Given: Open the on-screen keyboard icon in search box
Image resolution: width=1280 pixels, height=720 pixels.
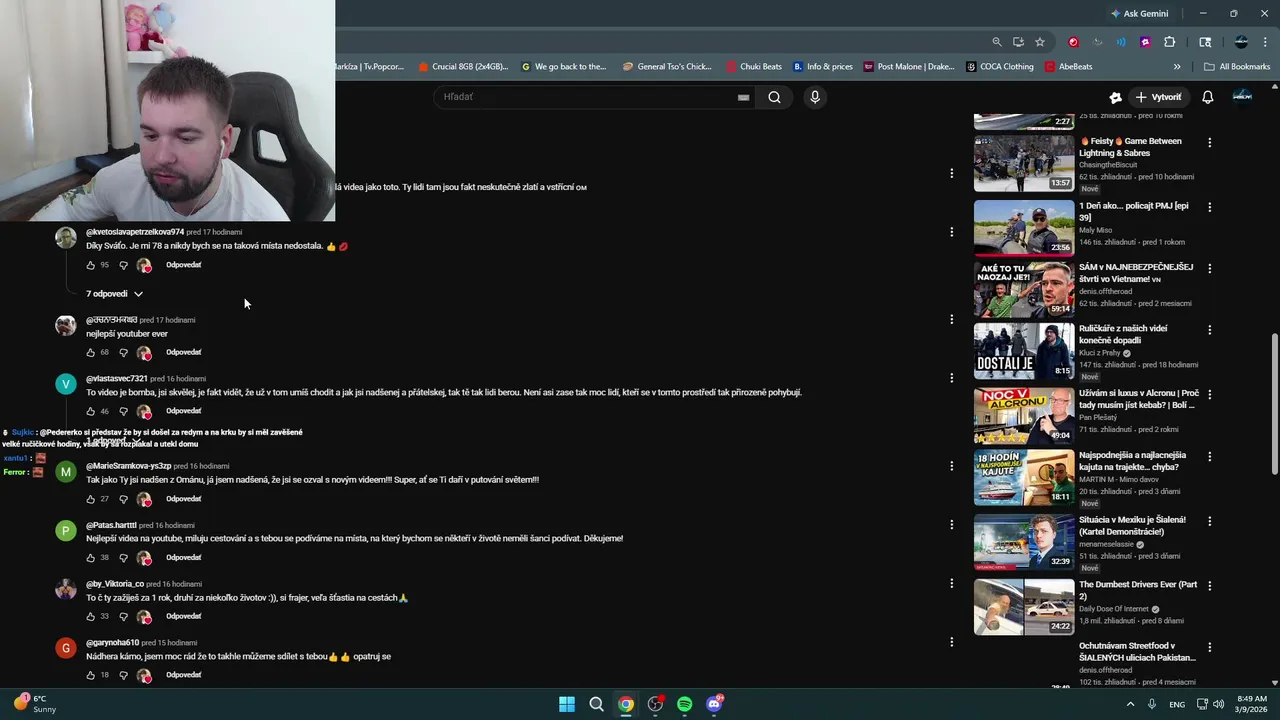Looking at the screenshot, I should [743, 97].
